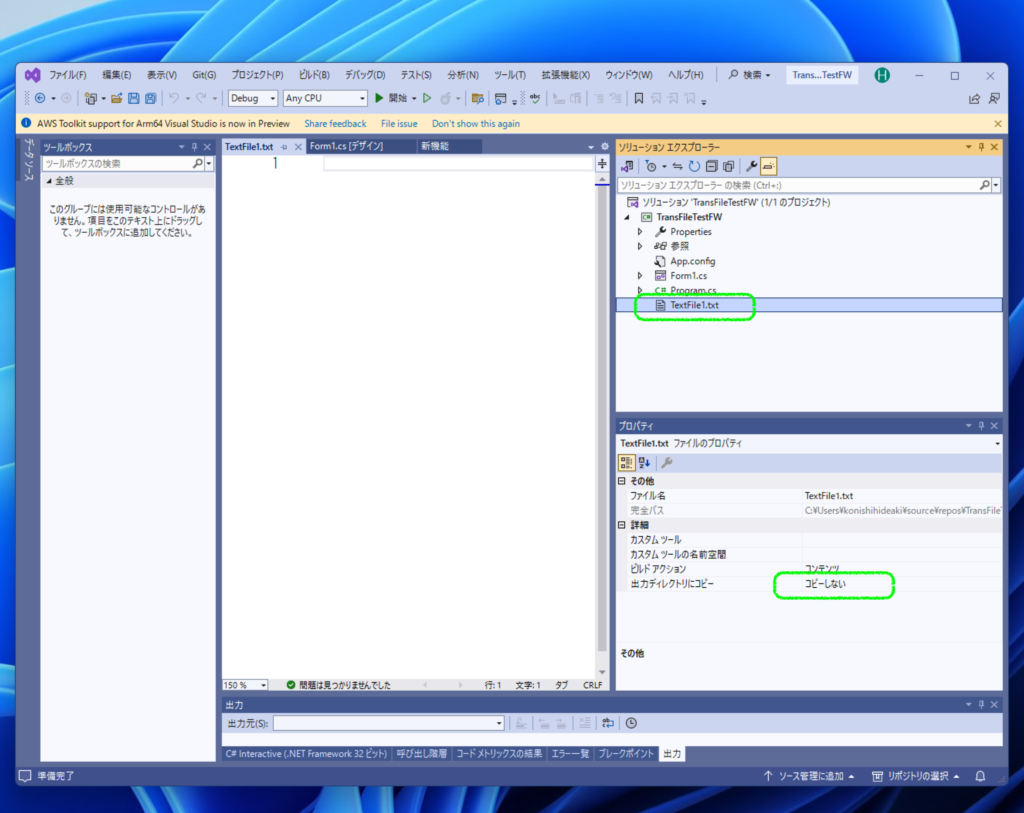Click Show All Files icon in Solution Explorer

click(x=729, y=167)
